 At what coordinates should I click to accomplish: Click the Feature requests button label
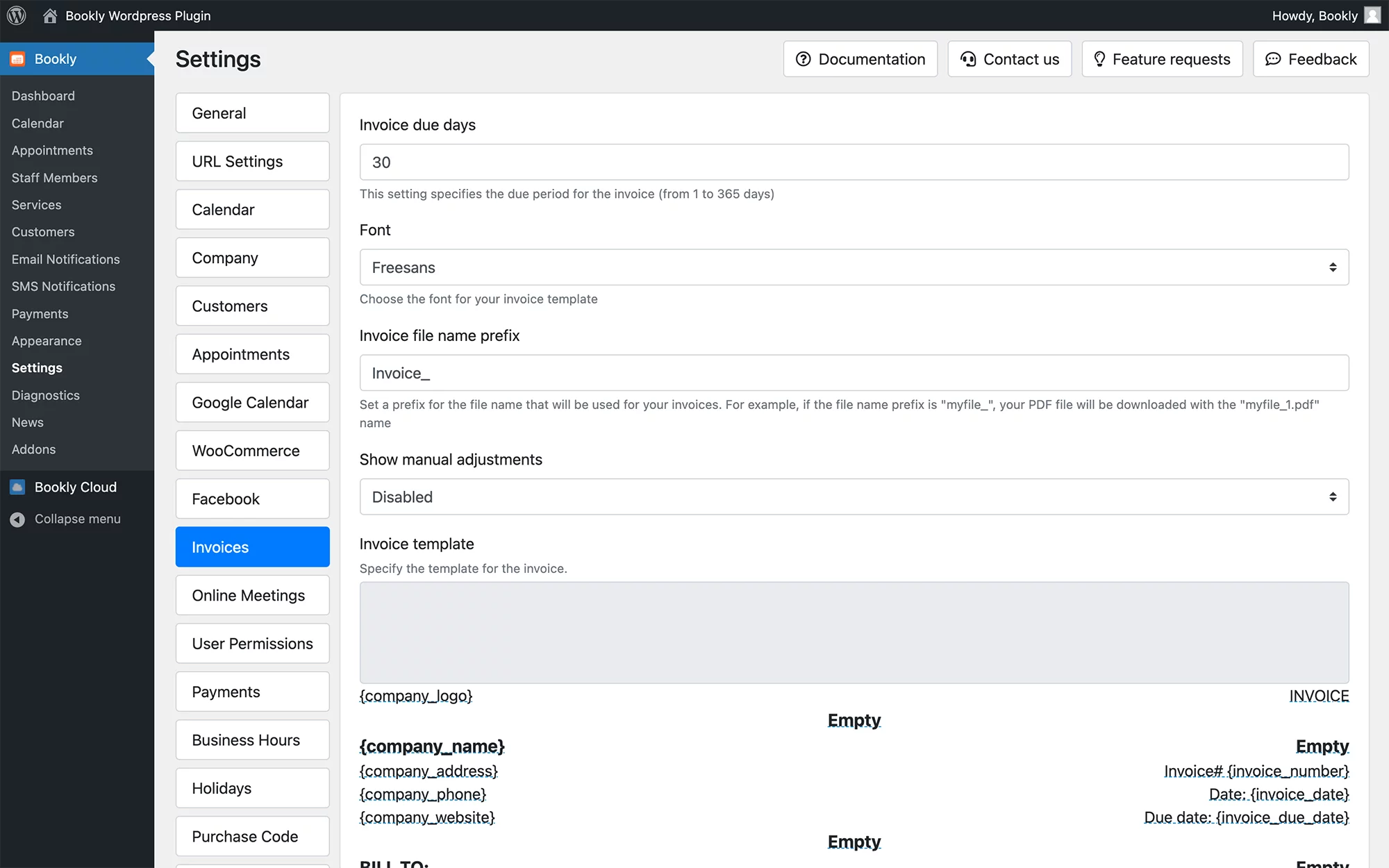coord(1171,59)
